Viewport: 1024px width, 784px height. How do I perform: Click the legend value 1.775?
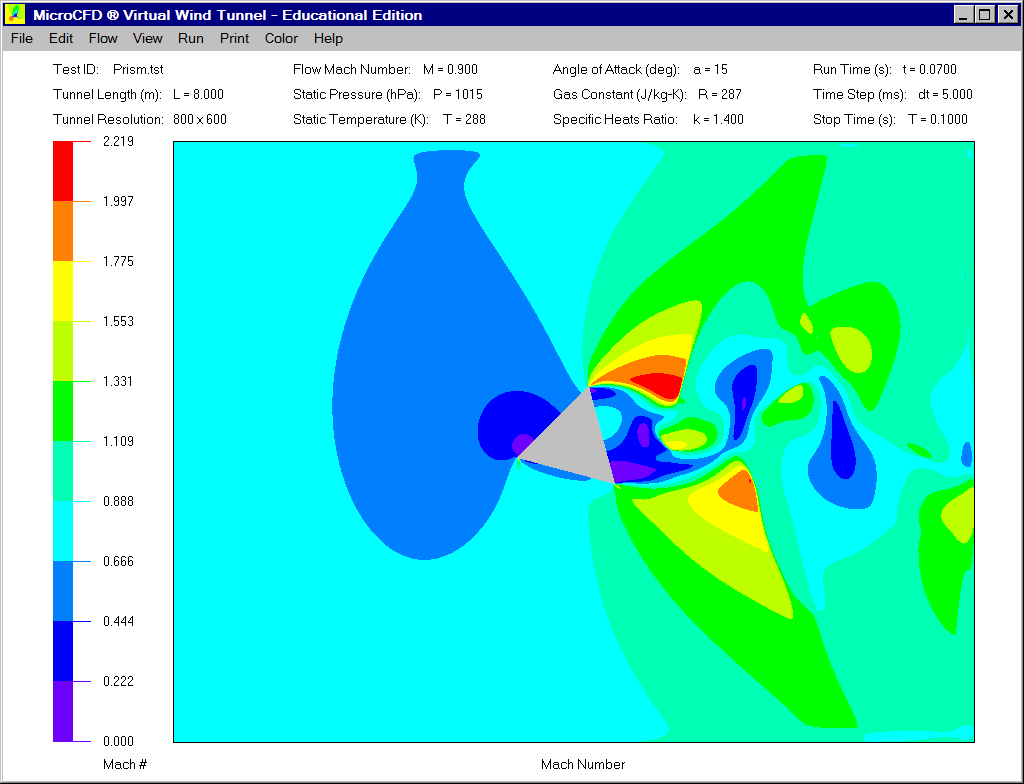[x=118, y=261]
